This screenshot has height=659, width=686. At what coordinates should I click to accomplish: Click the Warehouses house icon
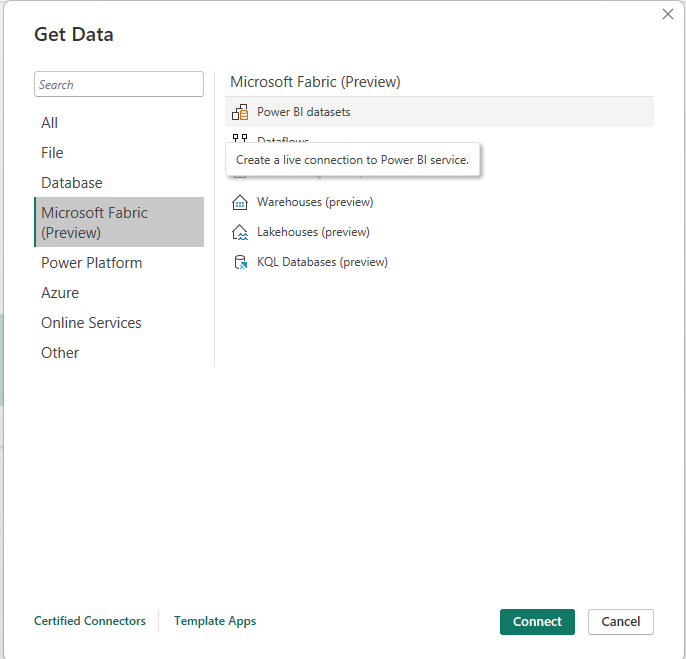(x=240, y=202)
